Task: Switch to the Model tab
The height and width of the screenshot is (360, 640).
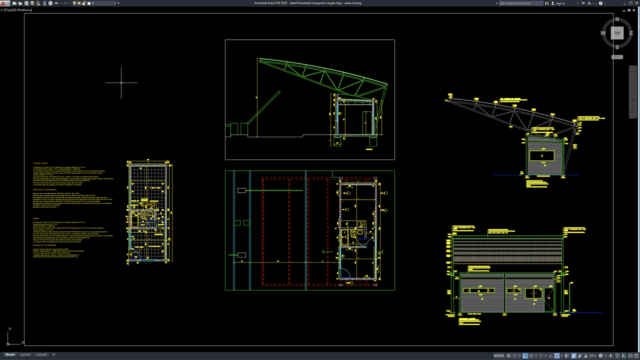Action: [x=10, y=355]
